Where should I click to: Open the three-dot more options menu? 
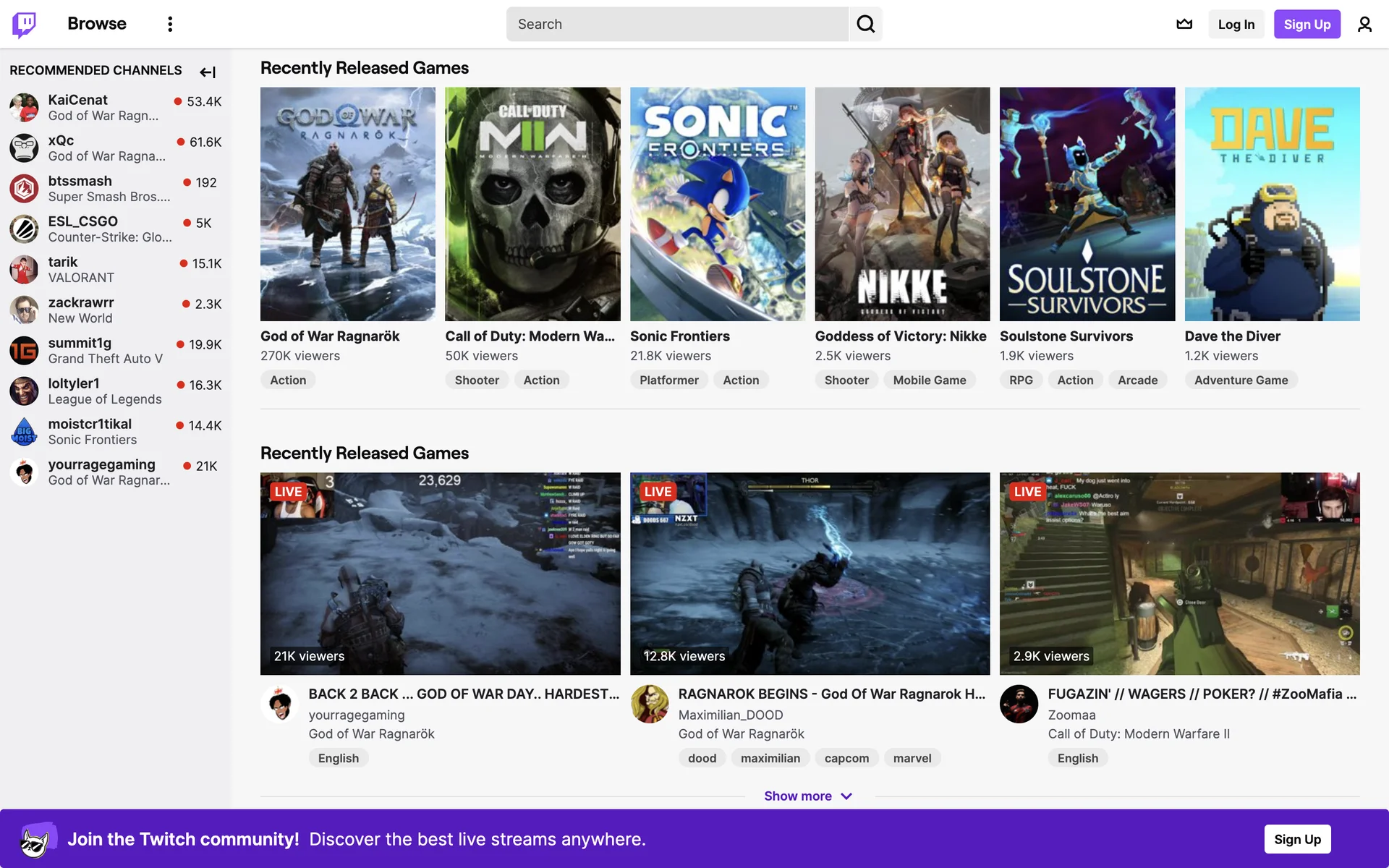(170, 24)
